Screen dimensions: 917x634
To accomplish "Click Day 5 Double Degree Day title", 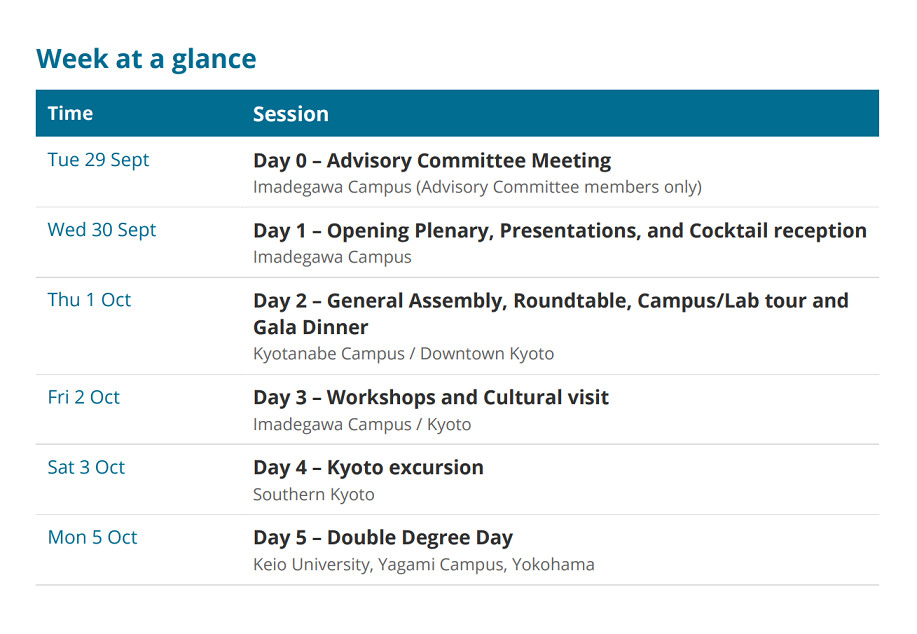I will click(383, 538).
